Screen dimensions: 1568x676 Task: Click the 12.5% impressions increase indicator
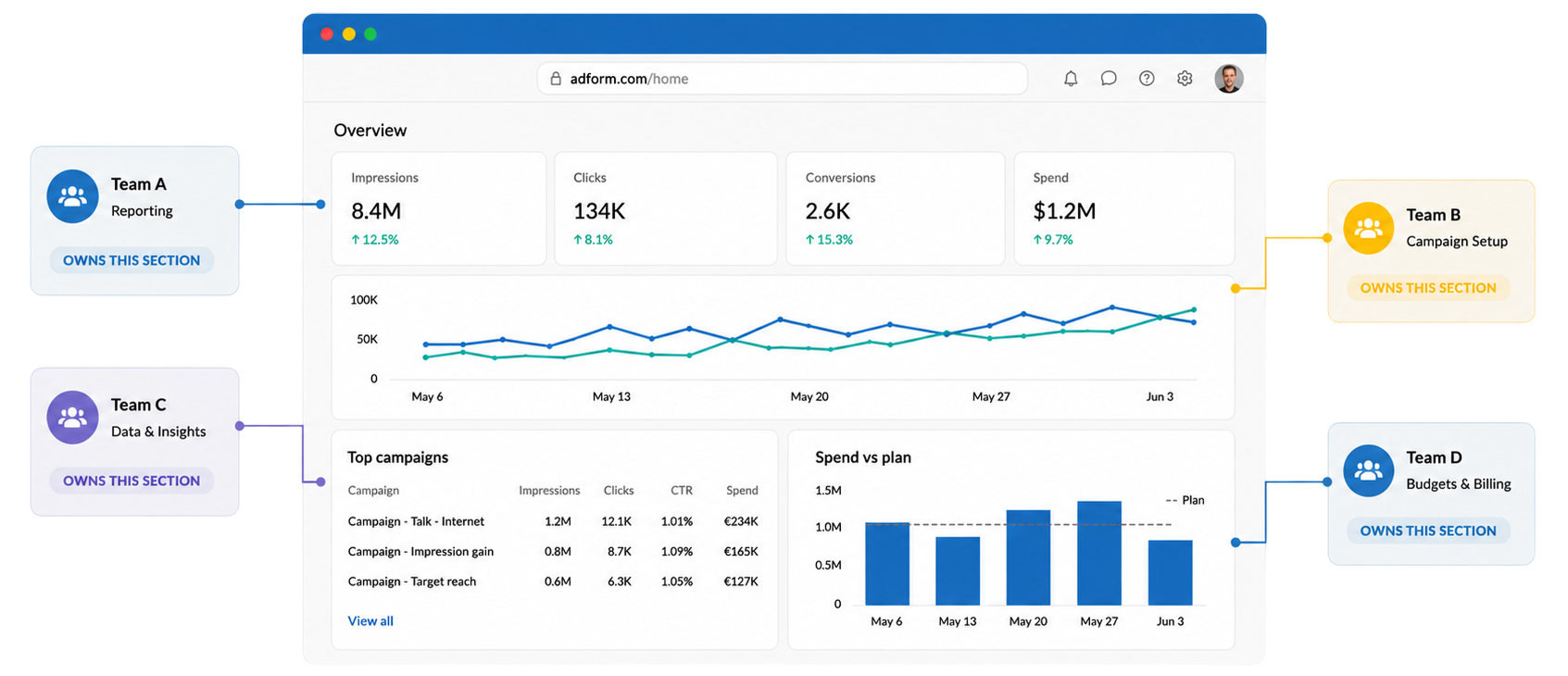(375, 239)
